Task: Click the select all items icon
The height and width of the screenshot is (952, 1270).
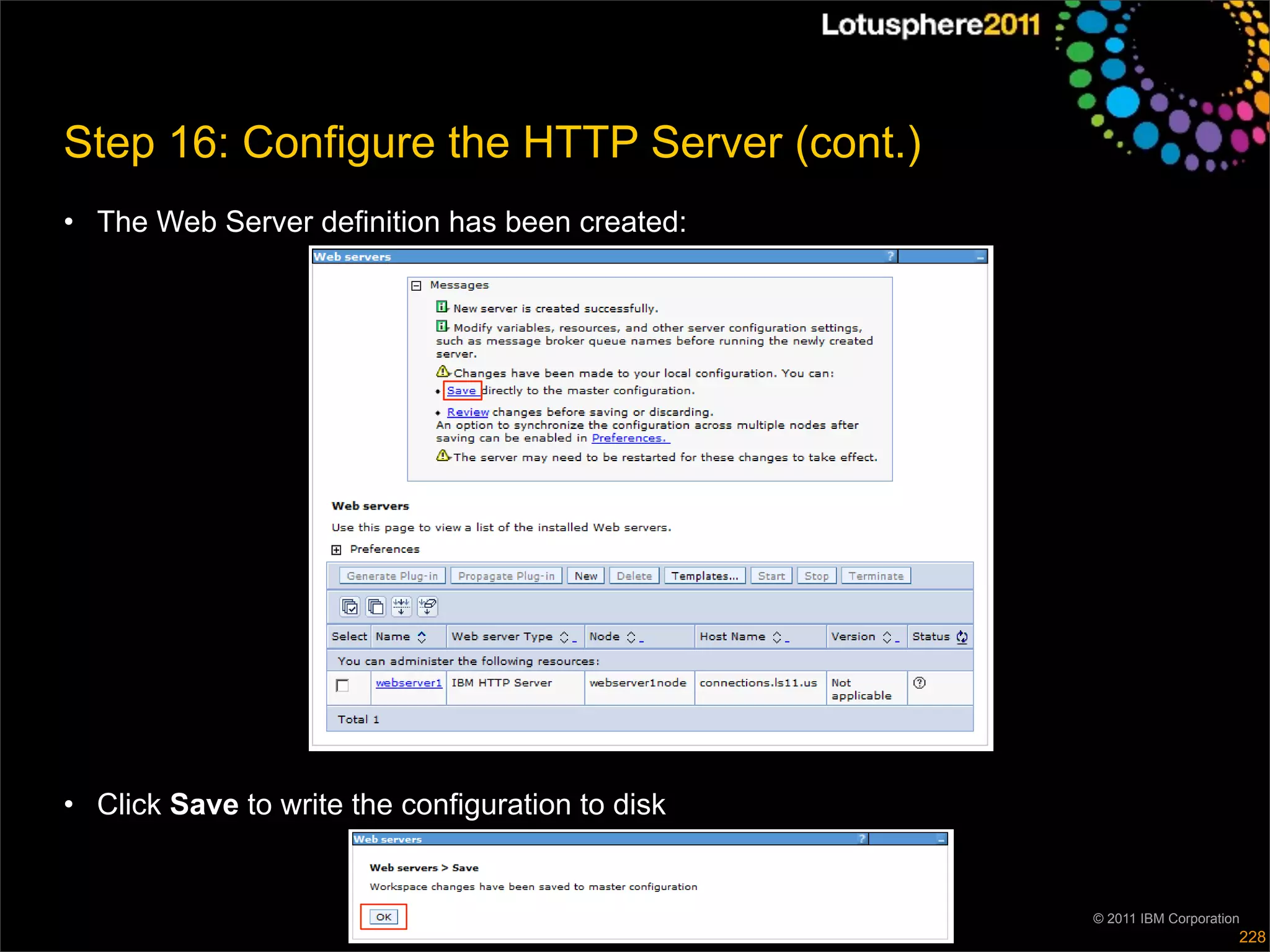Action: point(350,606)
